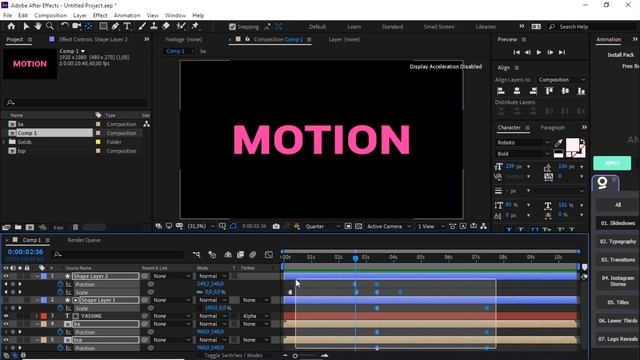Click the Home icon in toolbar
The height and width of the screenshot is (360, 640).
point(11,26)
